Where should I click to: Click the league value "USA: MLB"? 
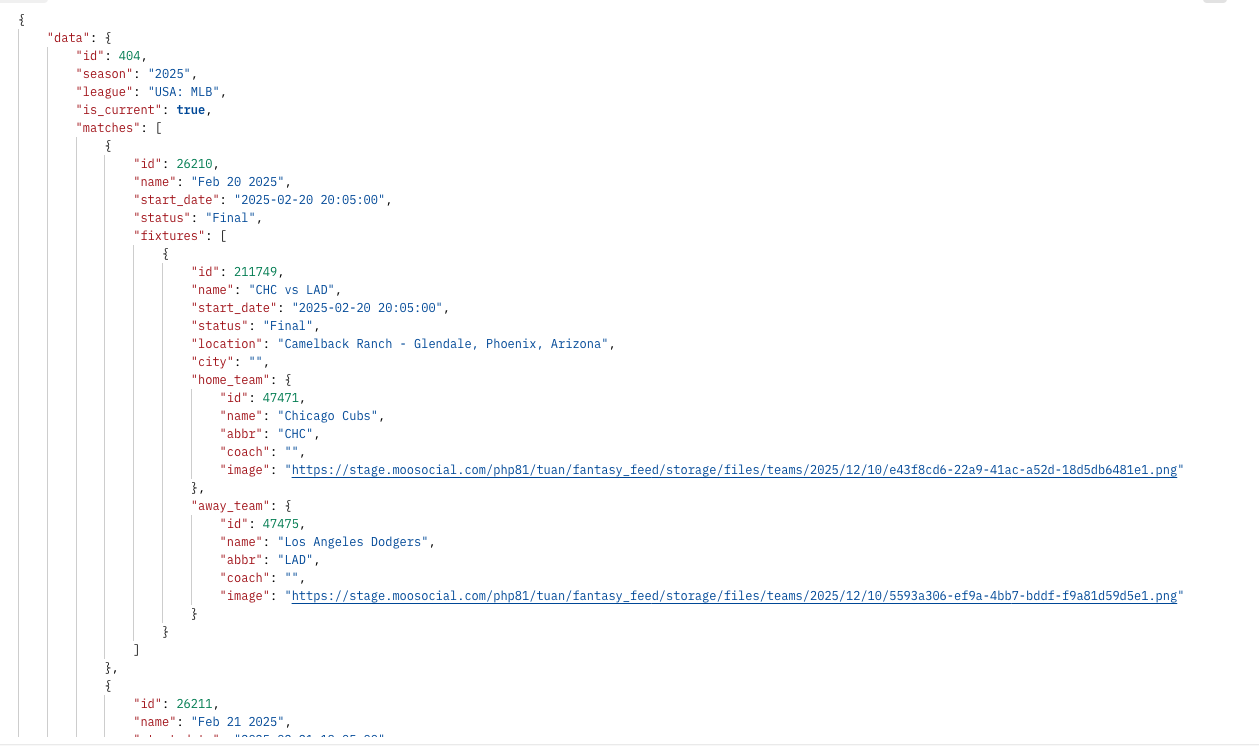184,92
